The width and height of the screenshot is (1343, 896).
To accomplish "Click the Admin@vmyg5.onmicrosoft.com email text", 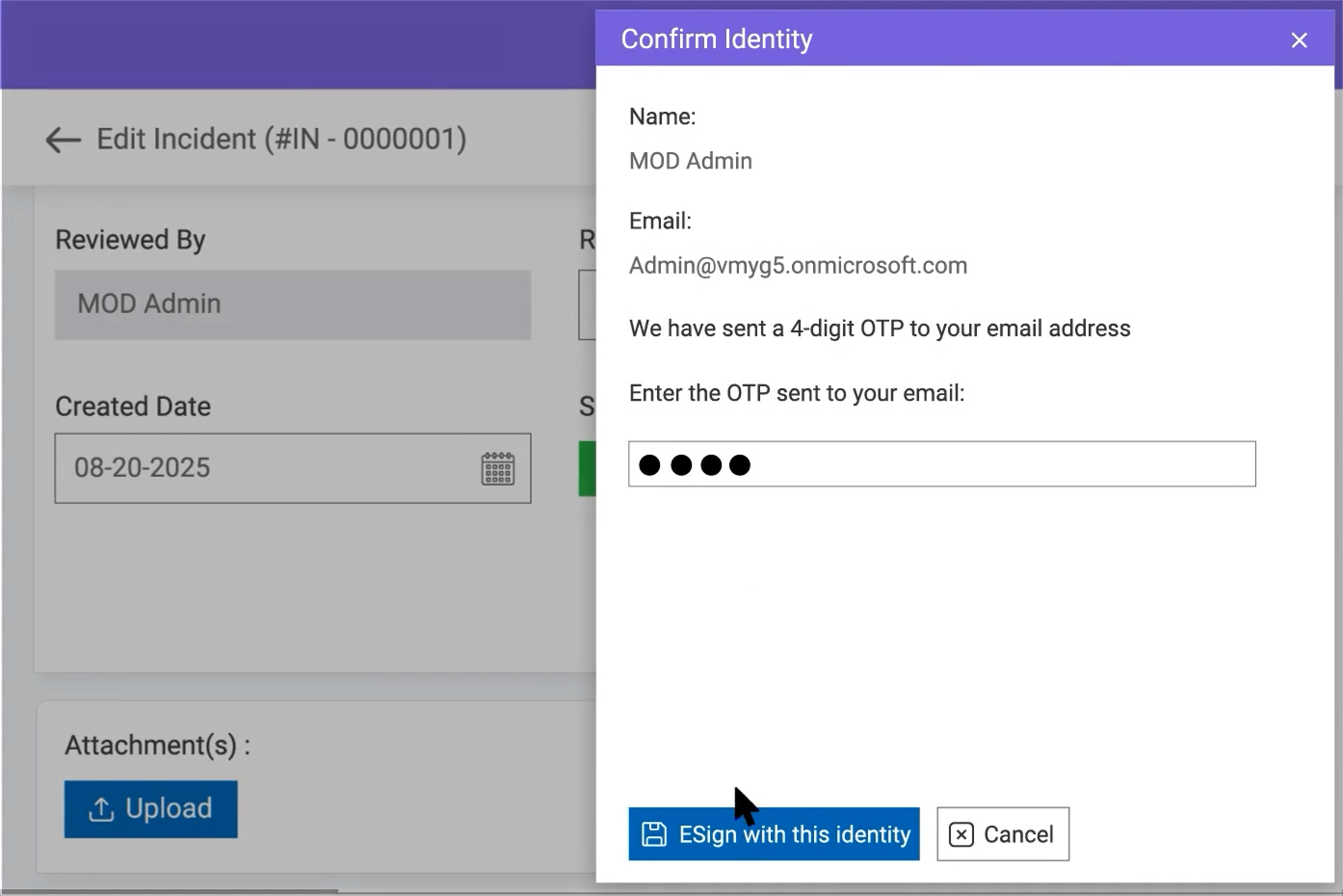I will pos(798,266).
